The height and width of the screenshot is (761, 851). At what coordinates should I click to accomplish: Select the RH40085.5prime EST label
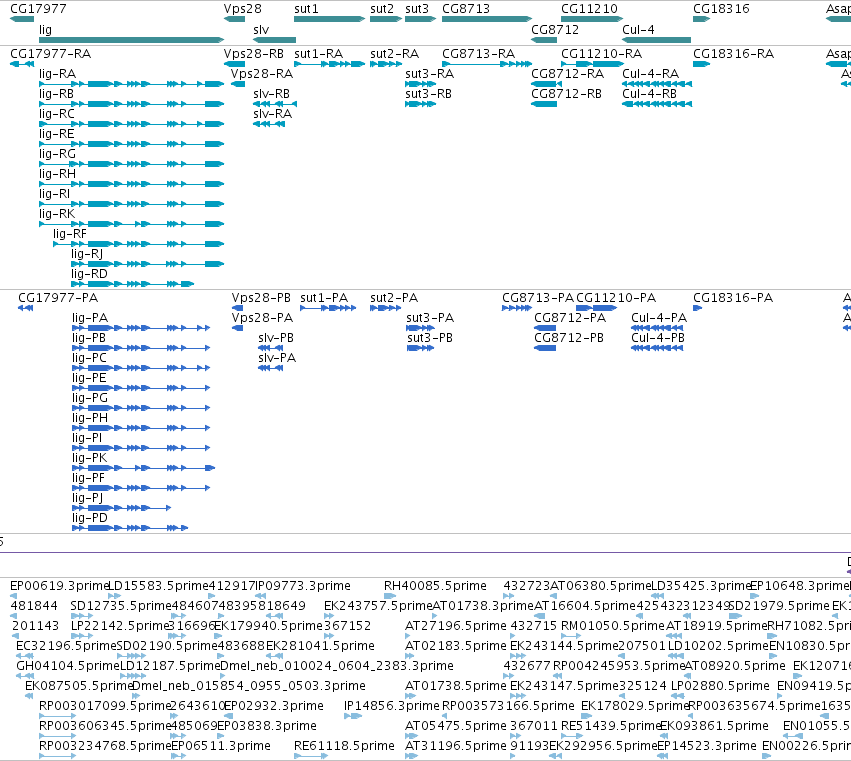(x=435, y=586)
